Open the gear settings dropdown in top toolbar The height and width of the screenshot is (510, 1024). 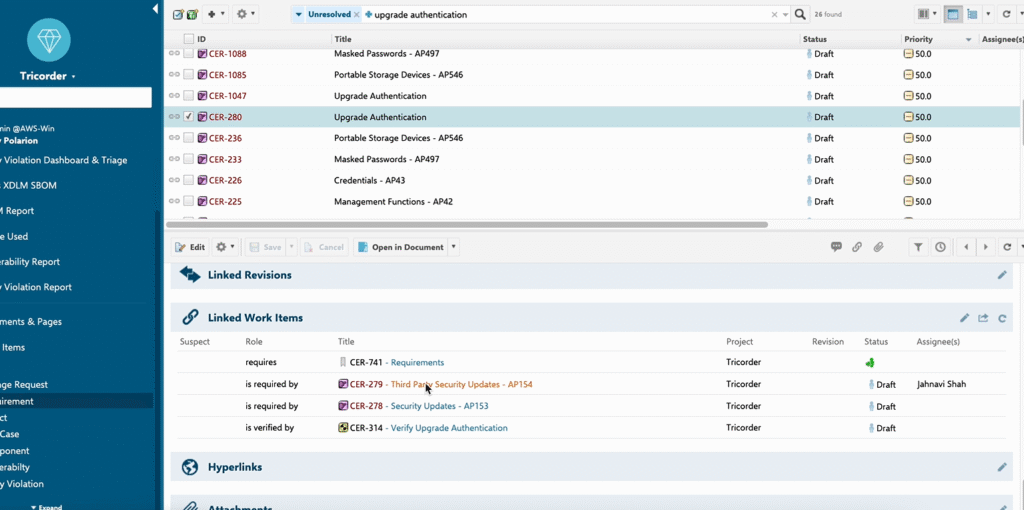245,15
